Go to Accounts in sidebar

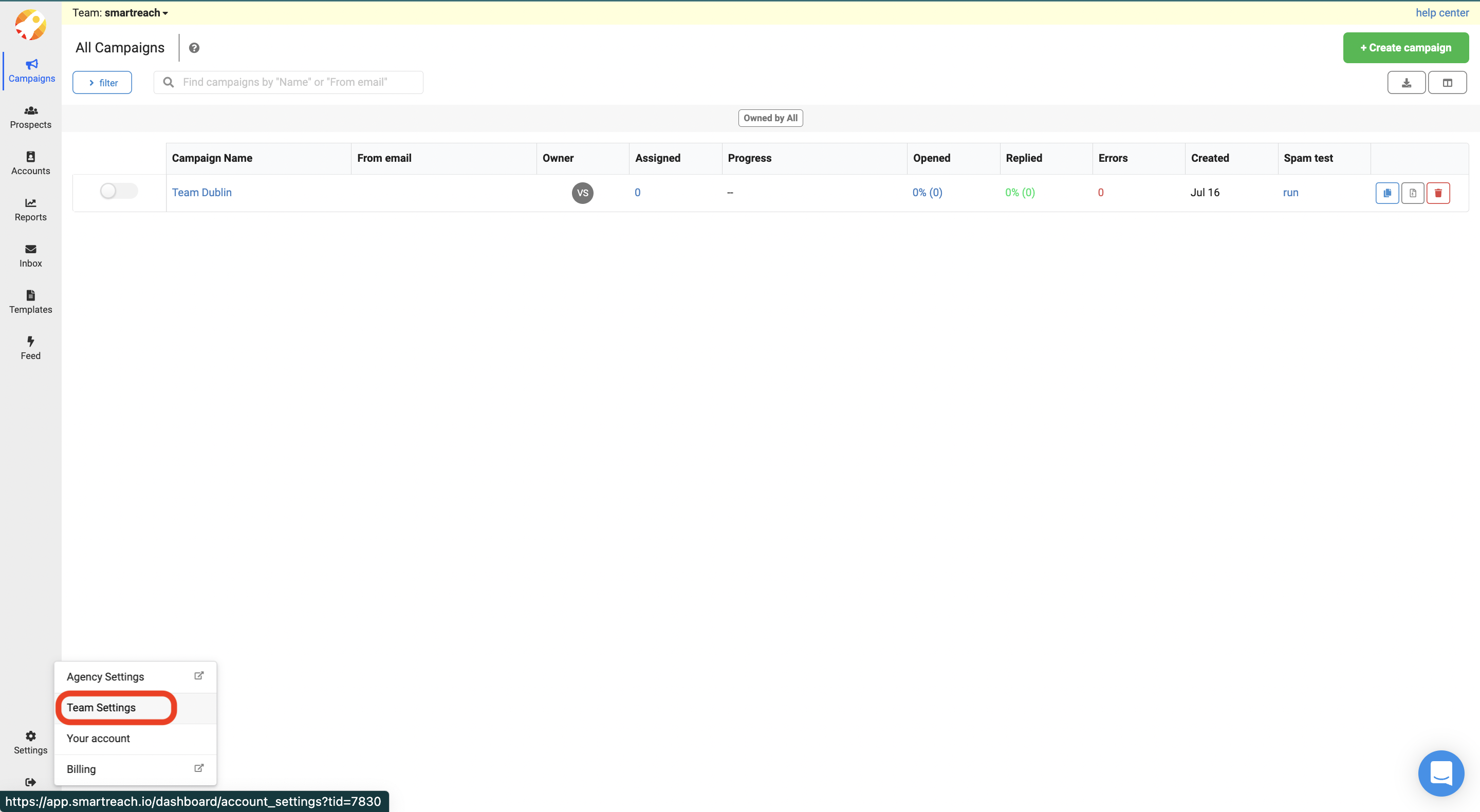pos(30,163)
